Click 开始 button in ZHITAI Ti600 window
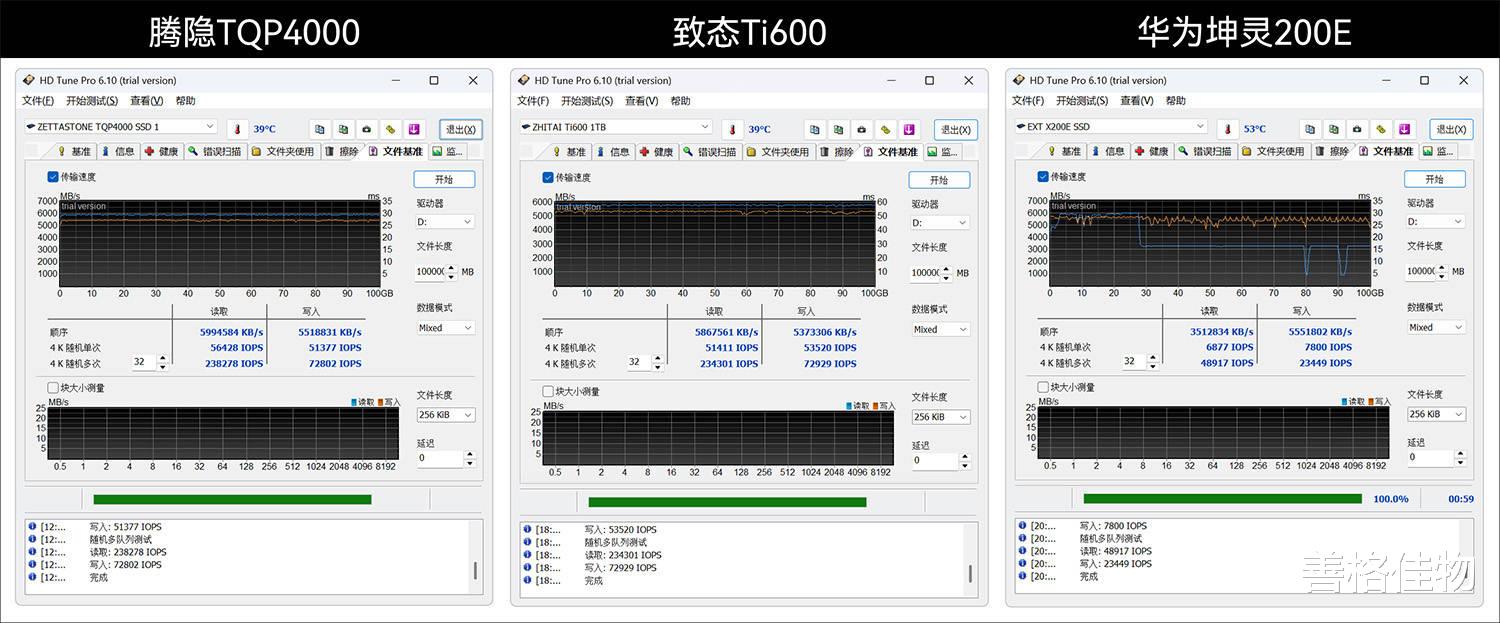The image size is (1500, 623). point(939,180)
